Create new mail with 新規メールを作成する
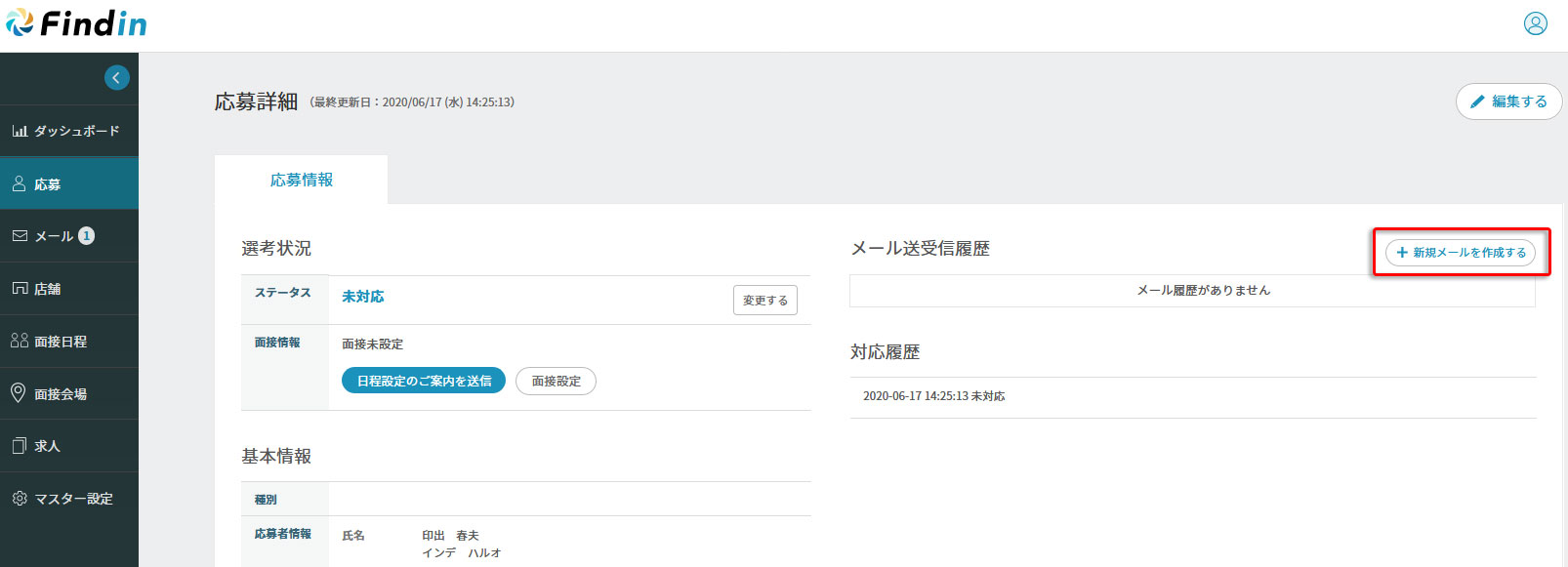 [1460, 253]
